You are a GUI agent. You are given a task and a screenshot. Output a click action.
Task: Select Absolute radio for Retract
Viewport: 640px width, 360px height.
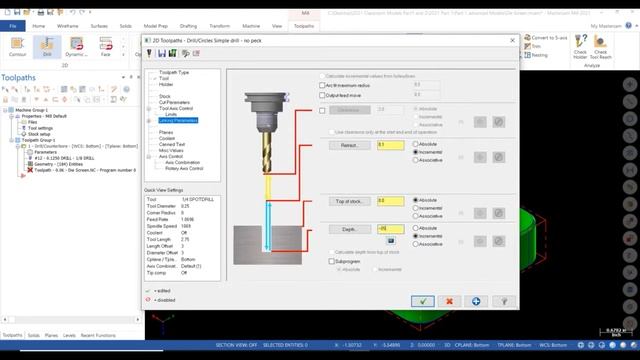coord(416,144)
